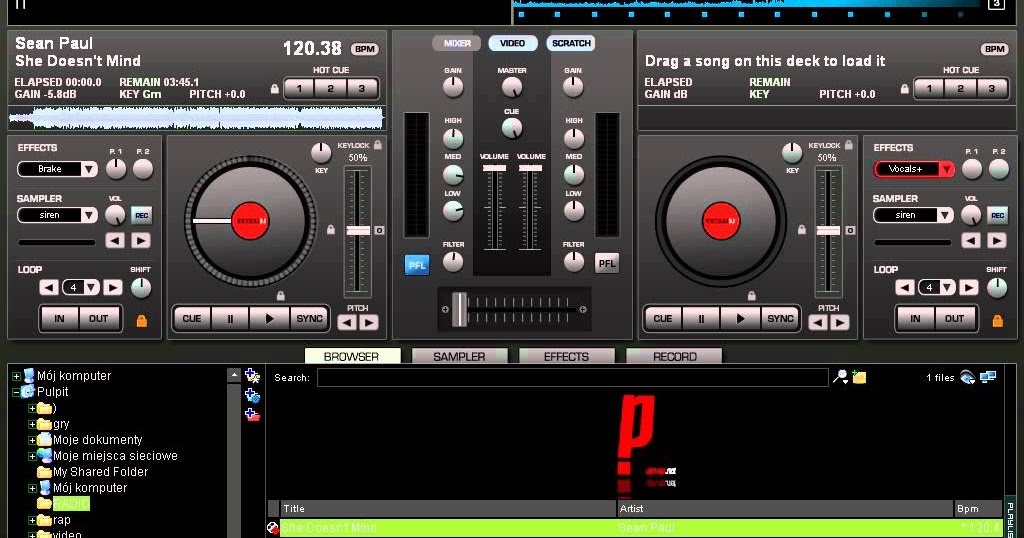The width and height of the screenshot is (1024, 538).
Task: Toggle right deck loop lock icon
Action: (x=997, y=320)
